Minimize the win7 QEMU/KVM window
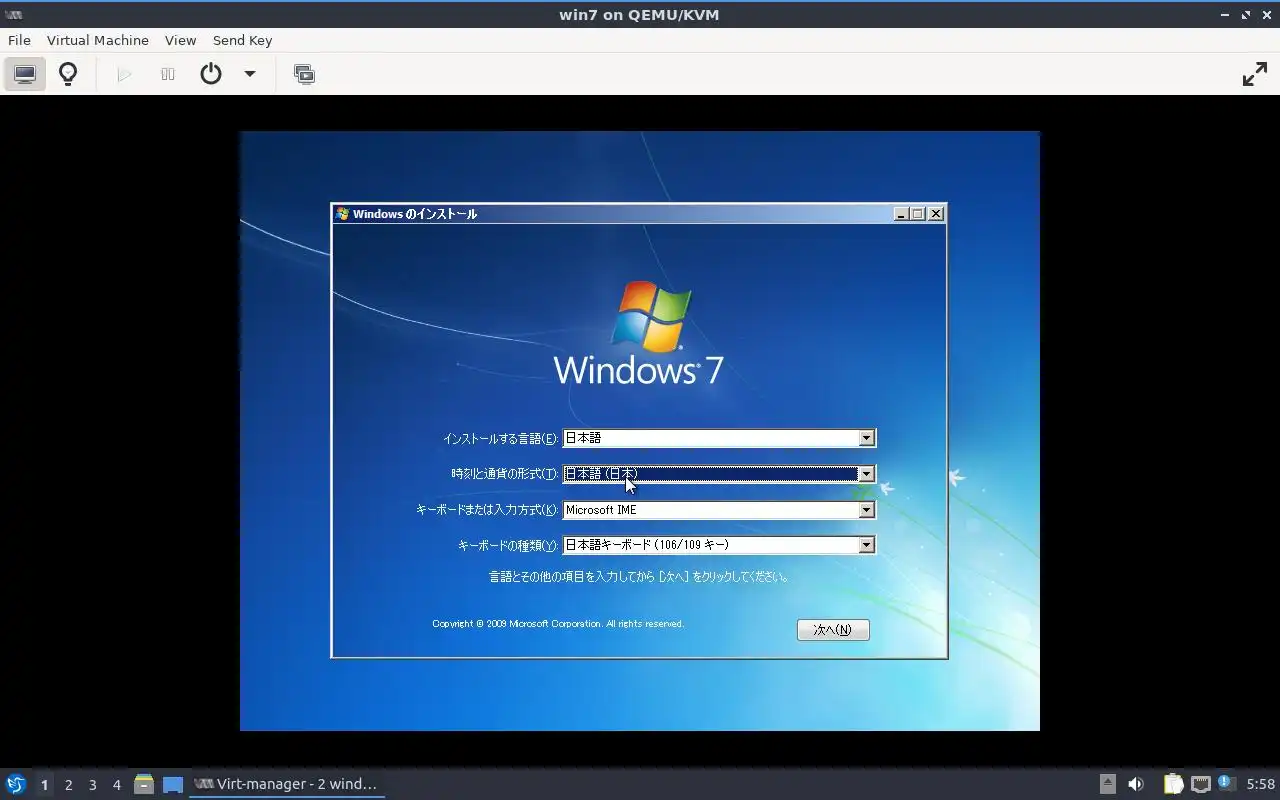Screen dimensions: 1280x800 click(x=1226, y=15)
